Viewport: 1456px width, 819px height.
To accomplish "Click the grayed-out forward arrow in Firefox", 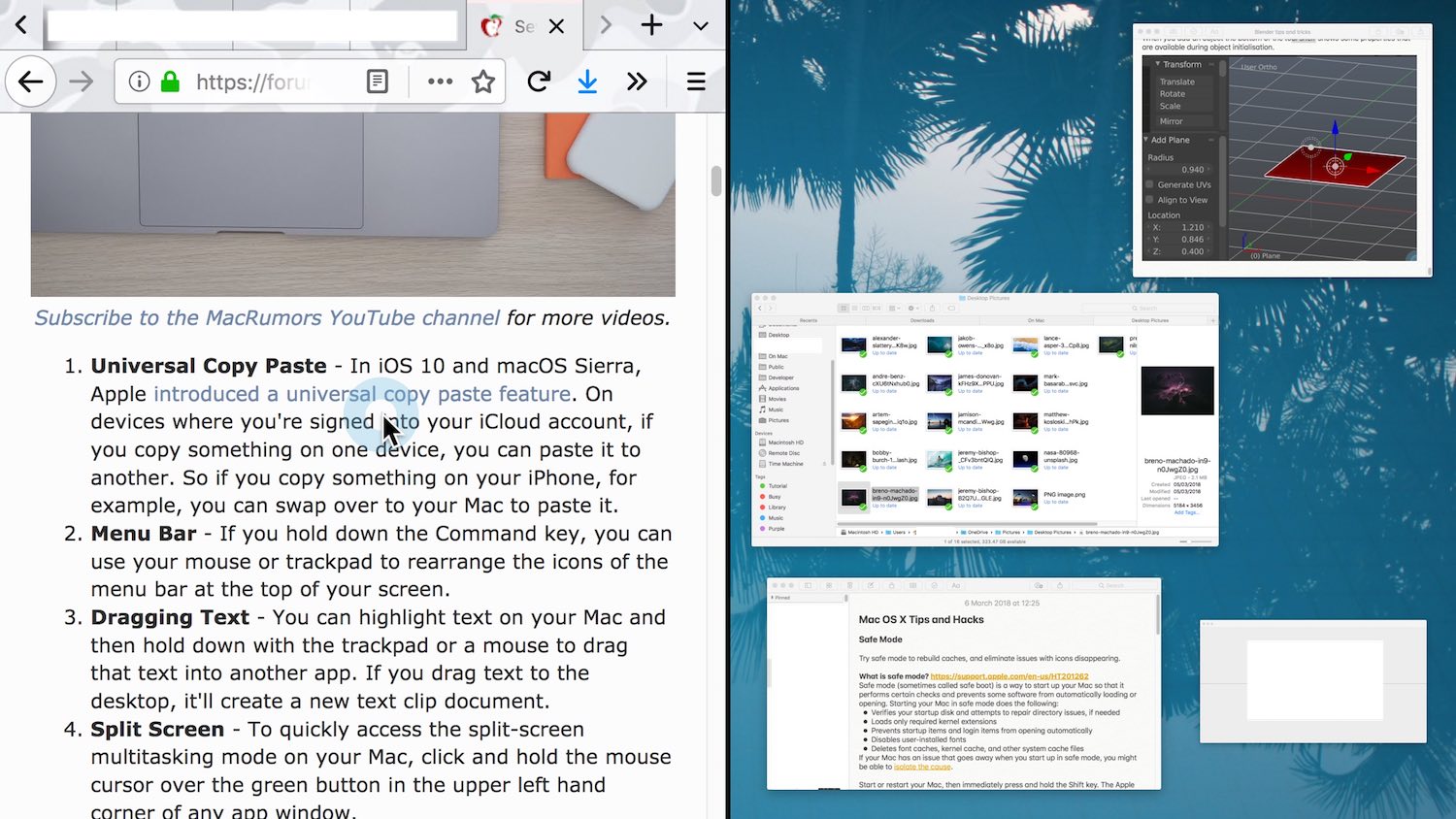I will pyautogui.click(x=82, y=82).
